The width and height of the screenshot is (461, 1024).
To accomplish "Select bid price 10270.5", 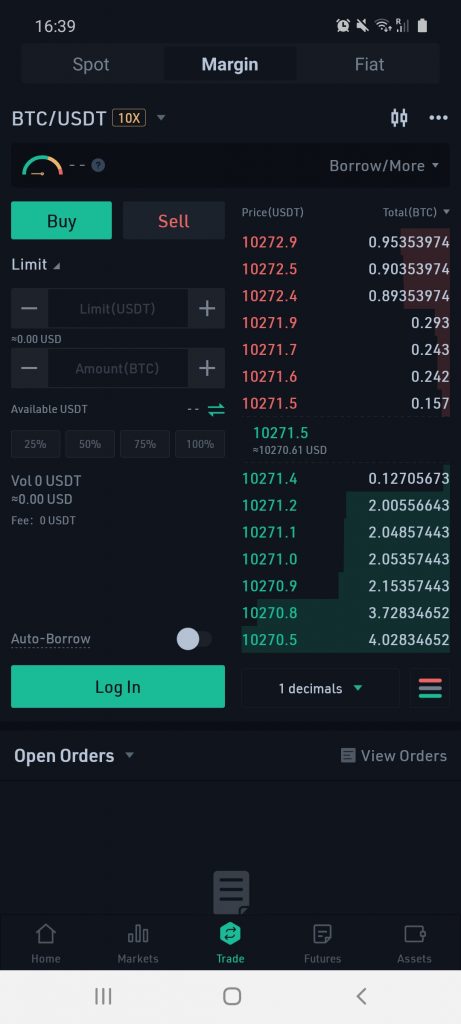I will pyautogui.click(x=270, y=639).
